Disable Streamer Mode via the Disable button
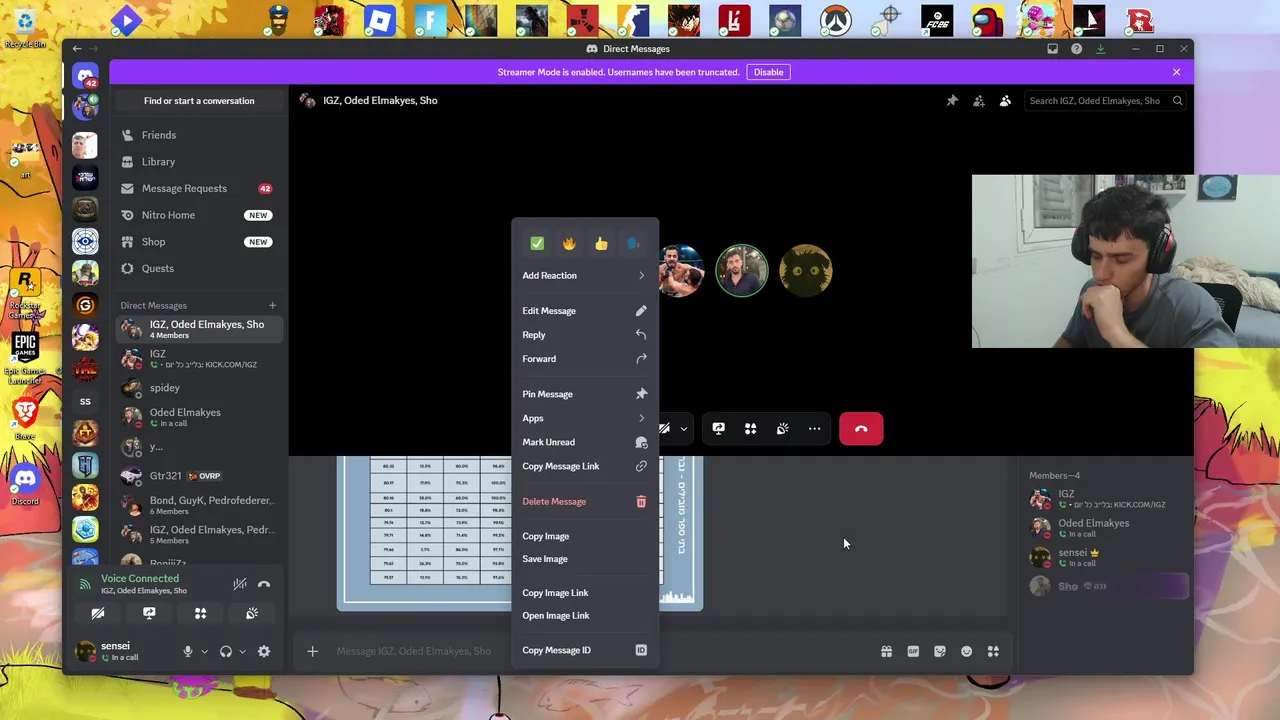Viewport: 1280px width, 720px height. pyautogui.click(x=768, y=72)
